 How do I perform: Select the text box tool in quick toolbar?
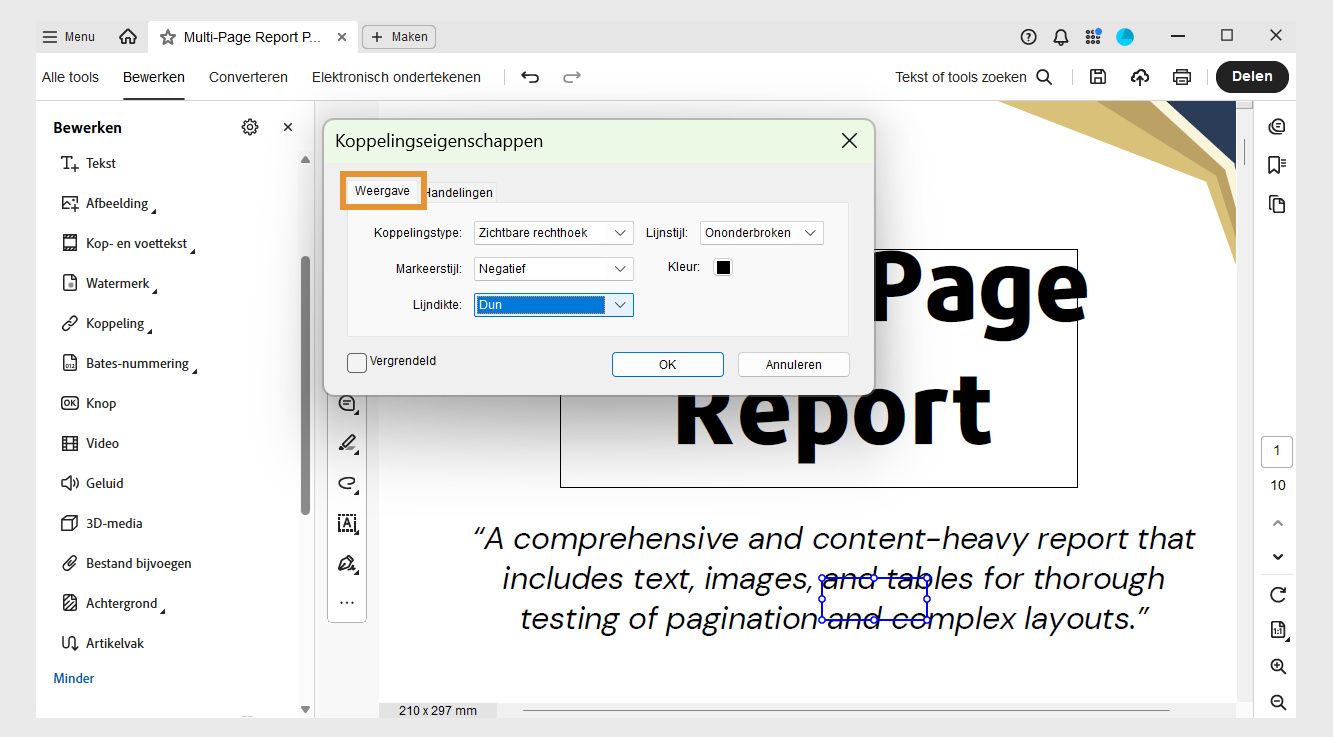pos(347,523)
